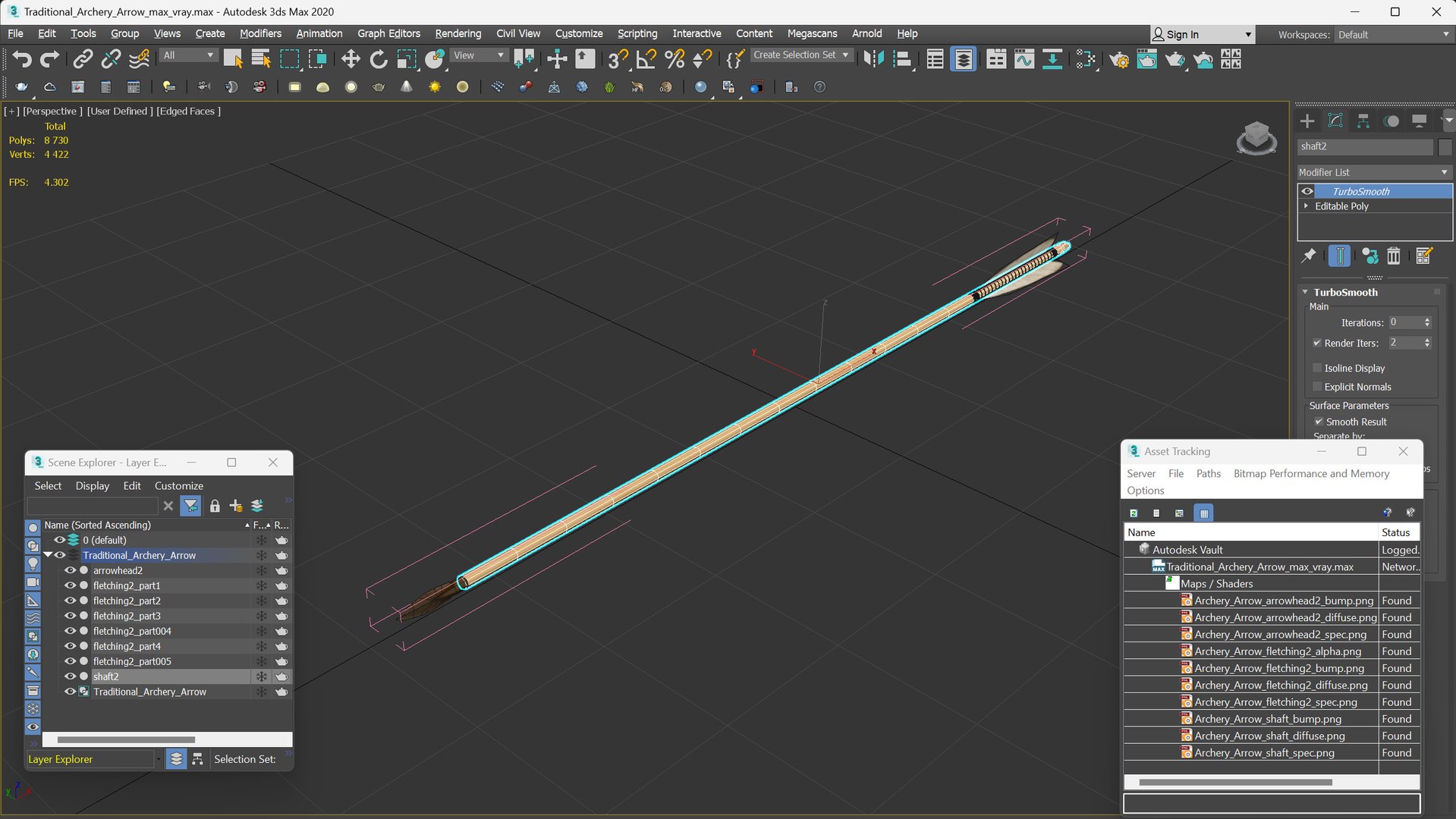Open the selection filter All dropdown
Screen dimensions: 1456x819
(189, 55)
